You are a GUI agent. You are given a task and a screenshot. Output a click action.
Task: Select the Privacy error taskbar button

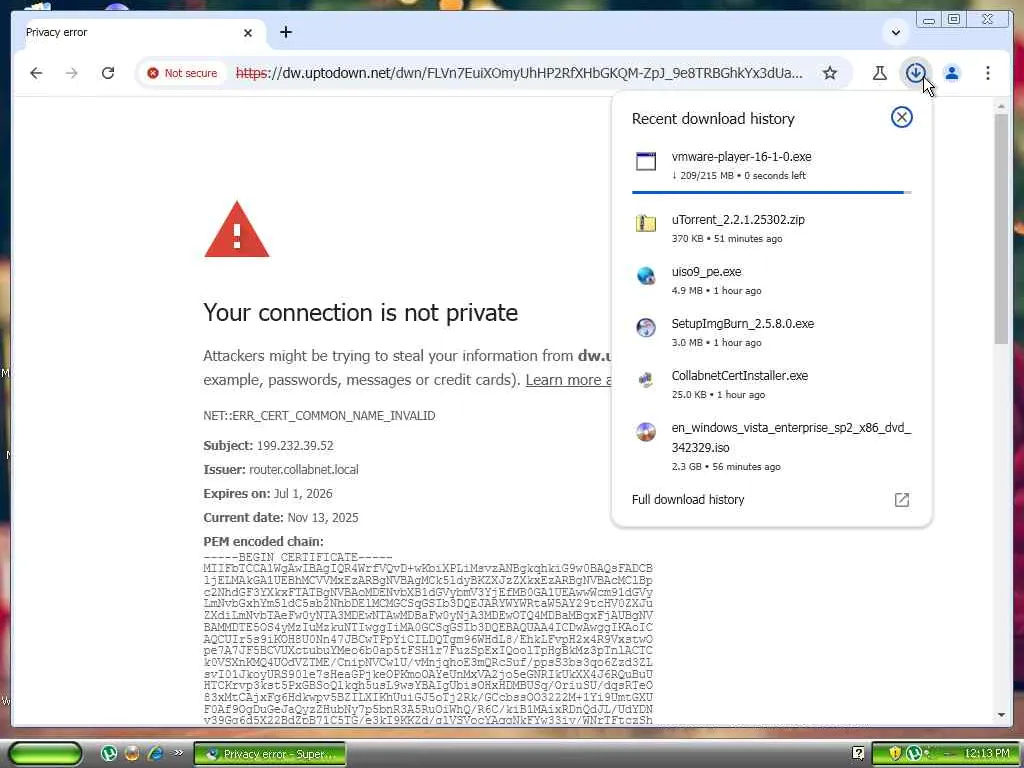click(x=270, y=754)
